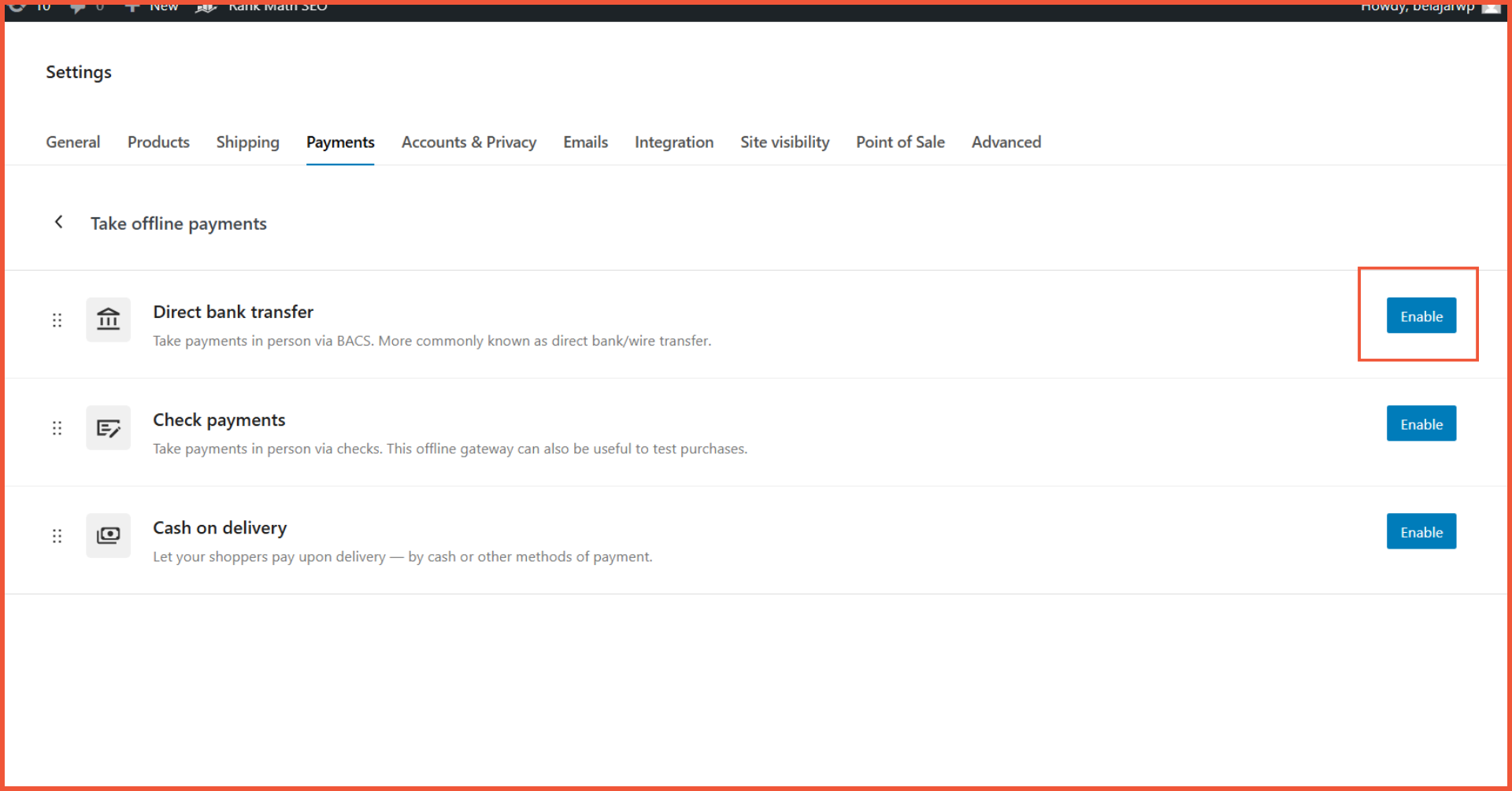The image size is (1512, 791).
Task: Enable Check payments
Action: (x=1421, y=423)
